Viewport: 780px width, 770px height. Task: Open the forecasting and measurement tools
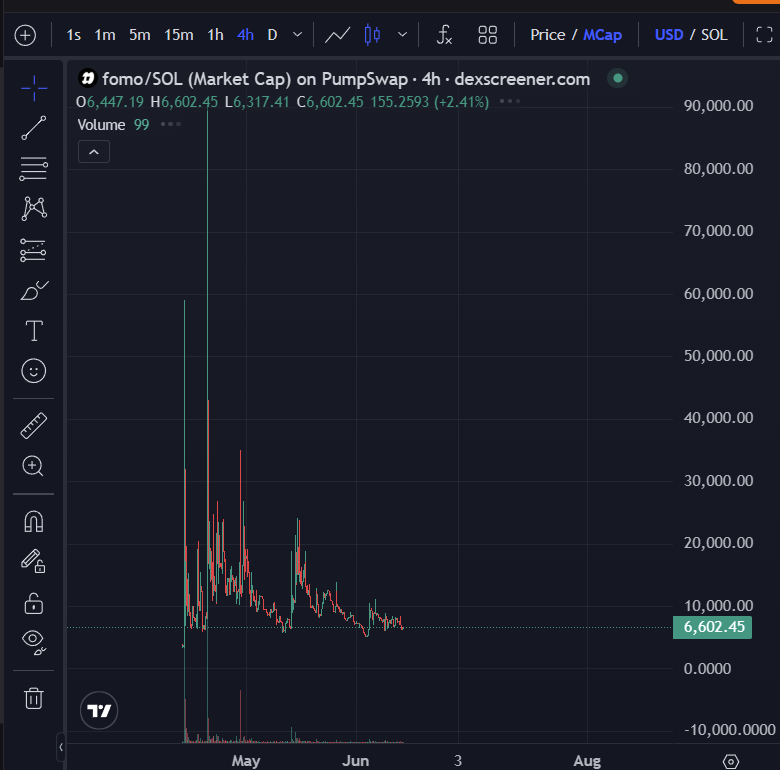coord(33,250)
